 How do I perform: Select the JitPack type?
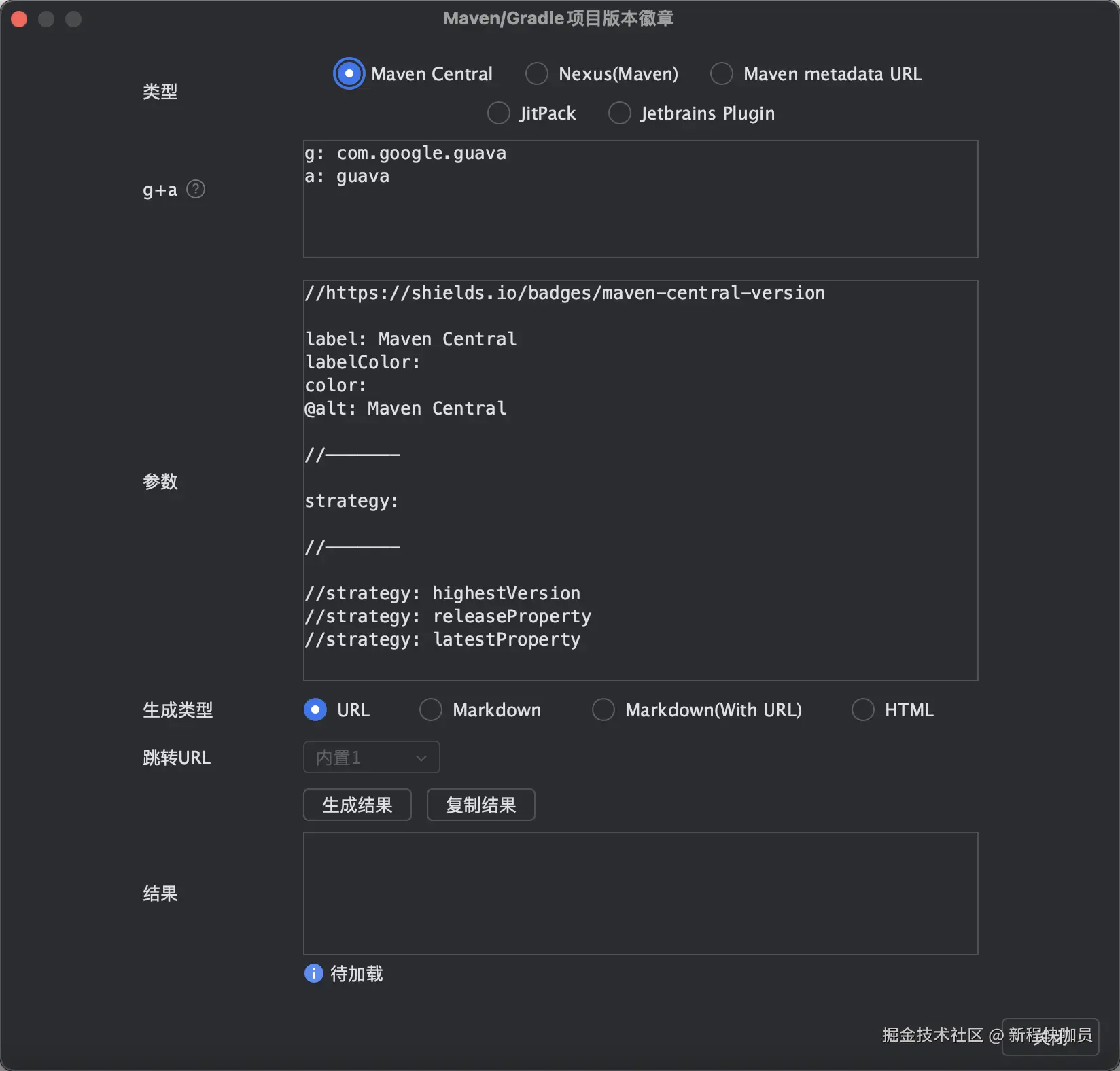coord(498,113)
